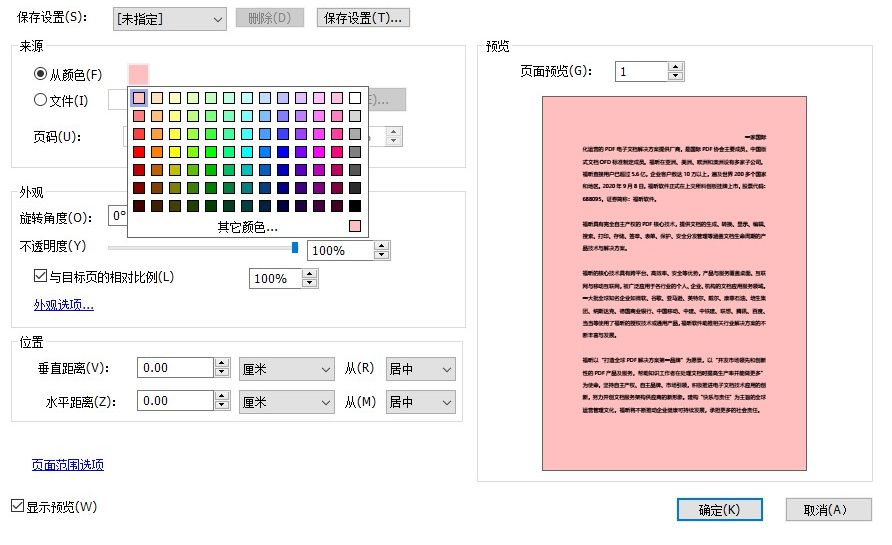Viewport: 892px width, 545px height.
Task: Toggle 与目标页的相对比例(L) checkbox
Action: click(40, 276)
